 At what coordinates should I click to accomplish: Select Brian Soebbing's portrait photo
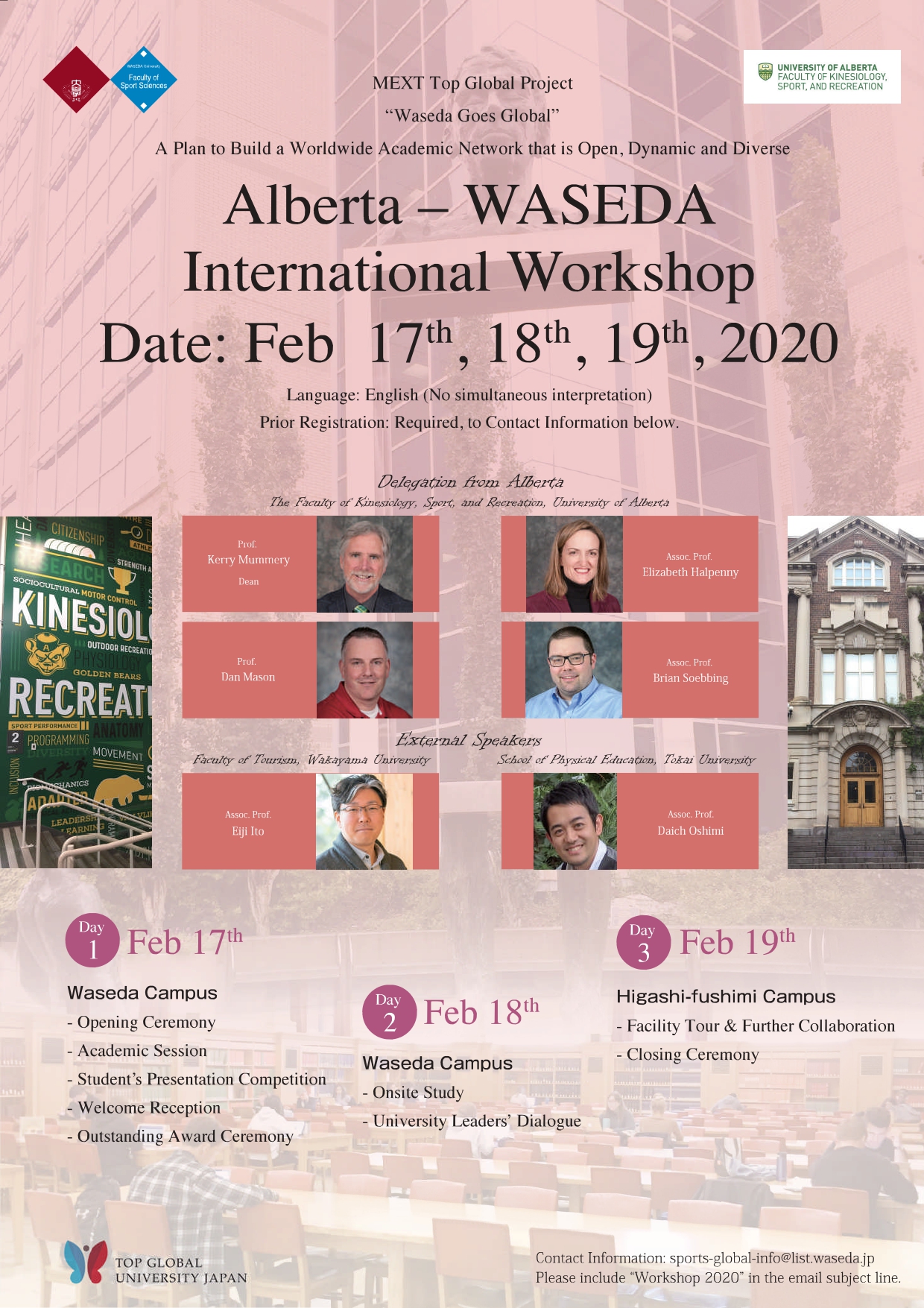coord(574,670)
